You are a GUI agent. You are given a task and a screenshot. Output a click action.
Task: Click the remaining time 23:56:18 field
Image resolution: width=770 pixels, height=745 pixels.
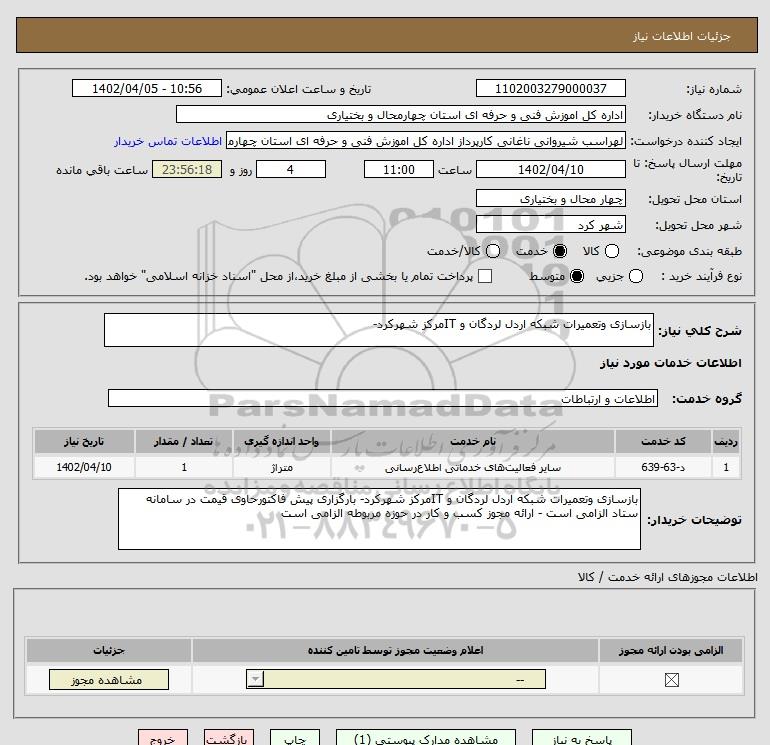pos(187,169)
